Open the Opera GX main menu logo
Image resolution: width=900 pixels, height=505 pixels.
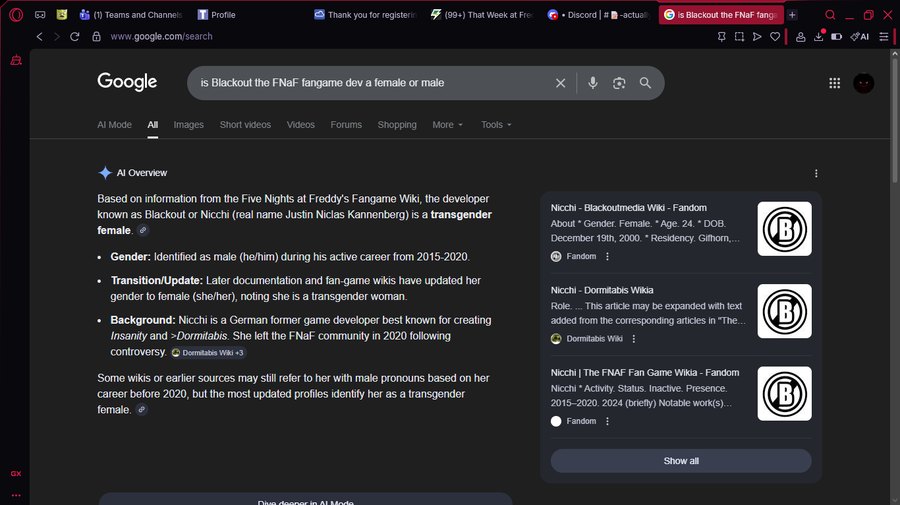pyautogui.click(x=16, y=15)
